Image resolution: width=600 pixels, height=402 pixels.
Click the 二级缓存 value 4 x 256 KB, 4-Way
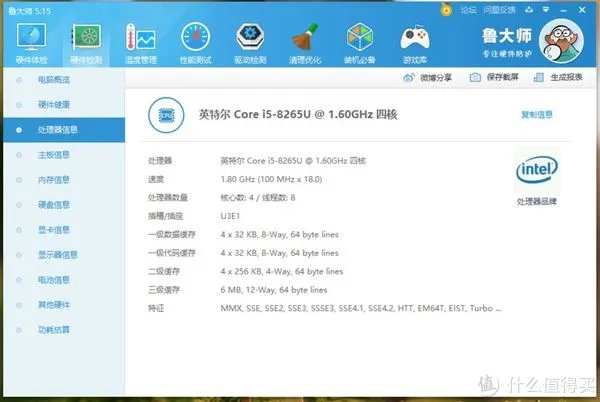[x=282, y=271]
